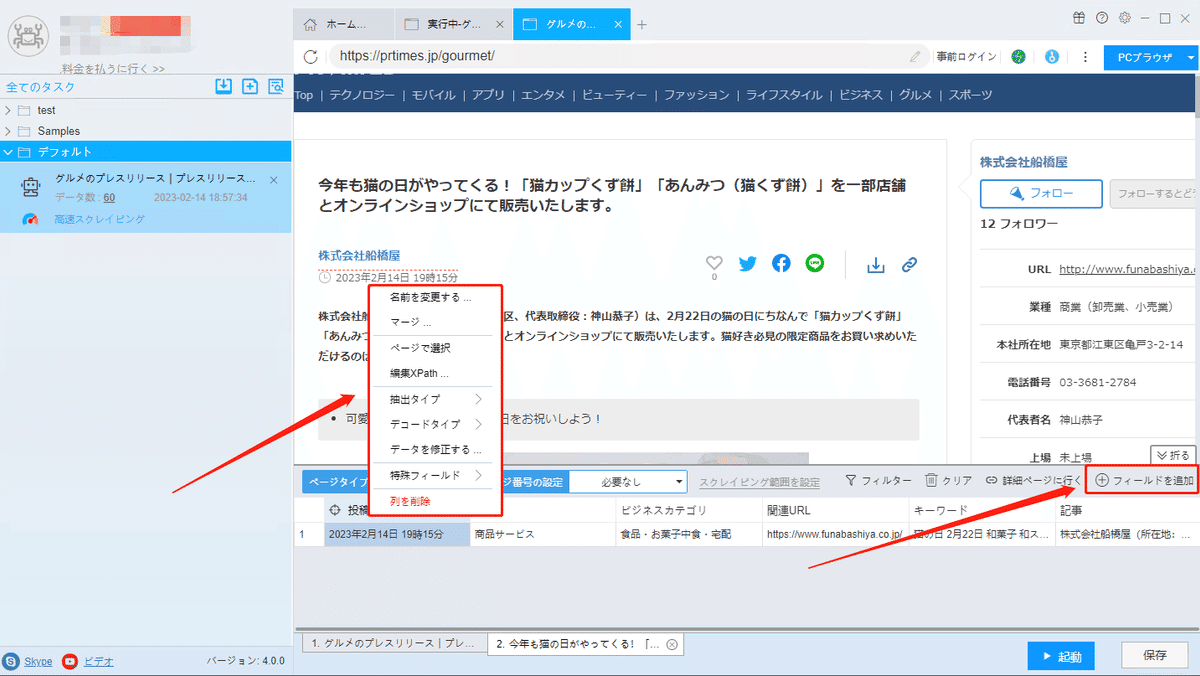Click the crab avatar profile icon

pos(28,37)
